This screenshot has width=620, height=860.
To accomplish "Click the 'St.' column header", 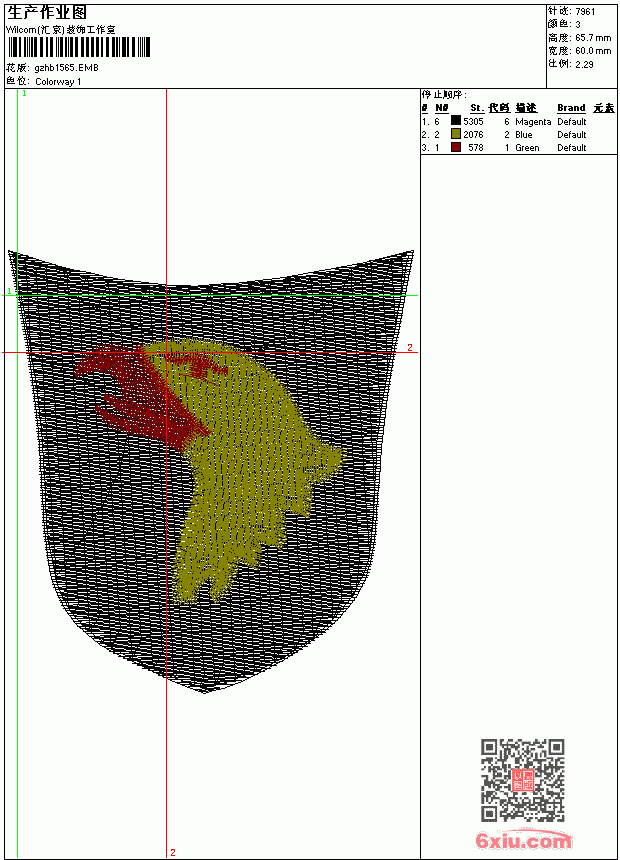I will point(477,108).
